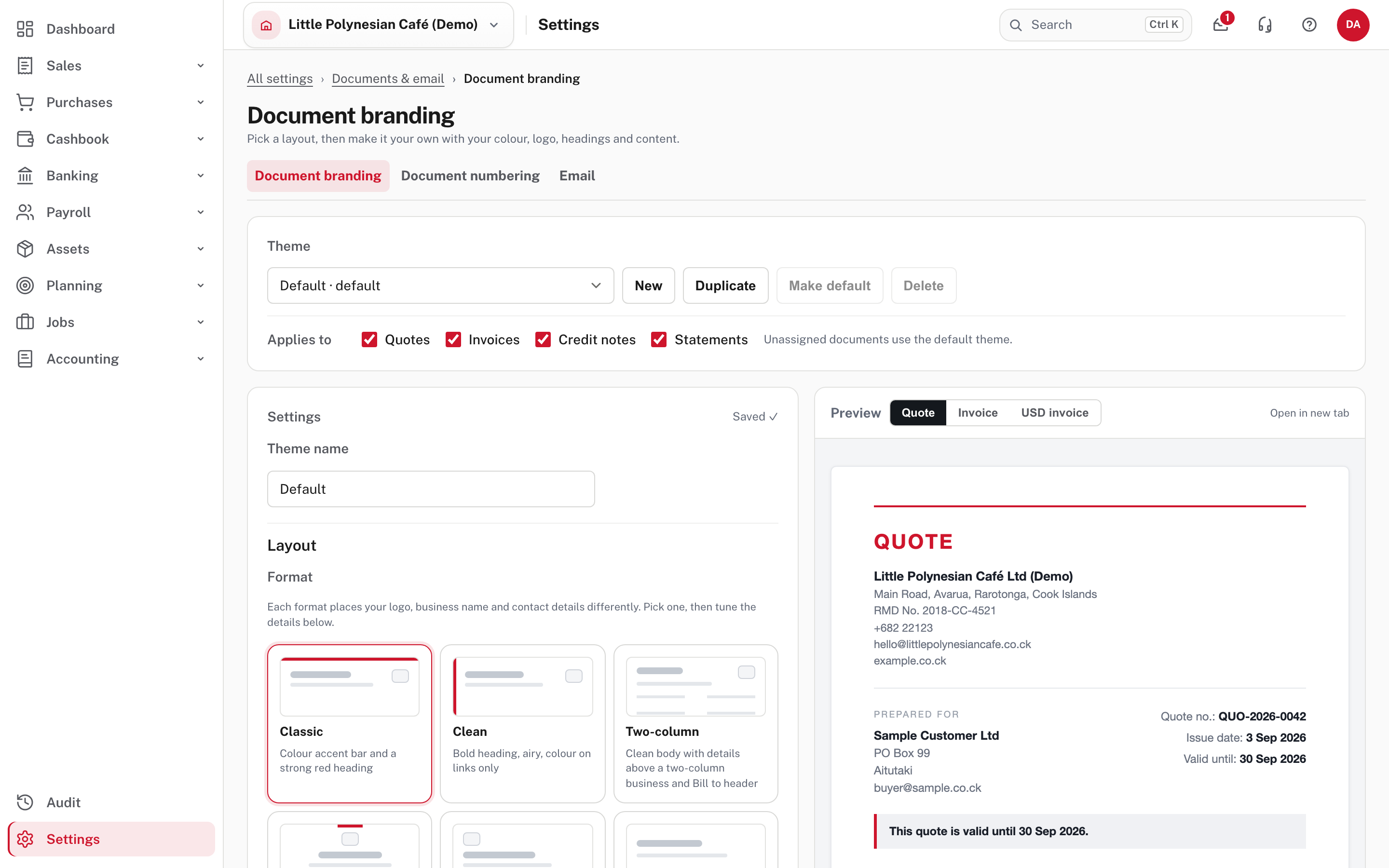Show the Invoice preview tab
1389x868 pixels.
(x=978, y=413)
